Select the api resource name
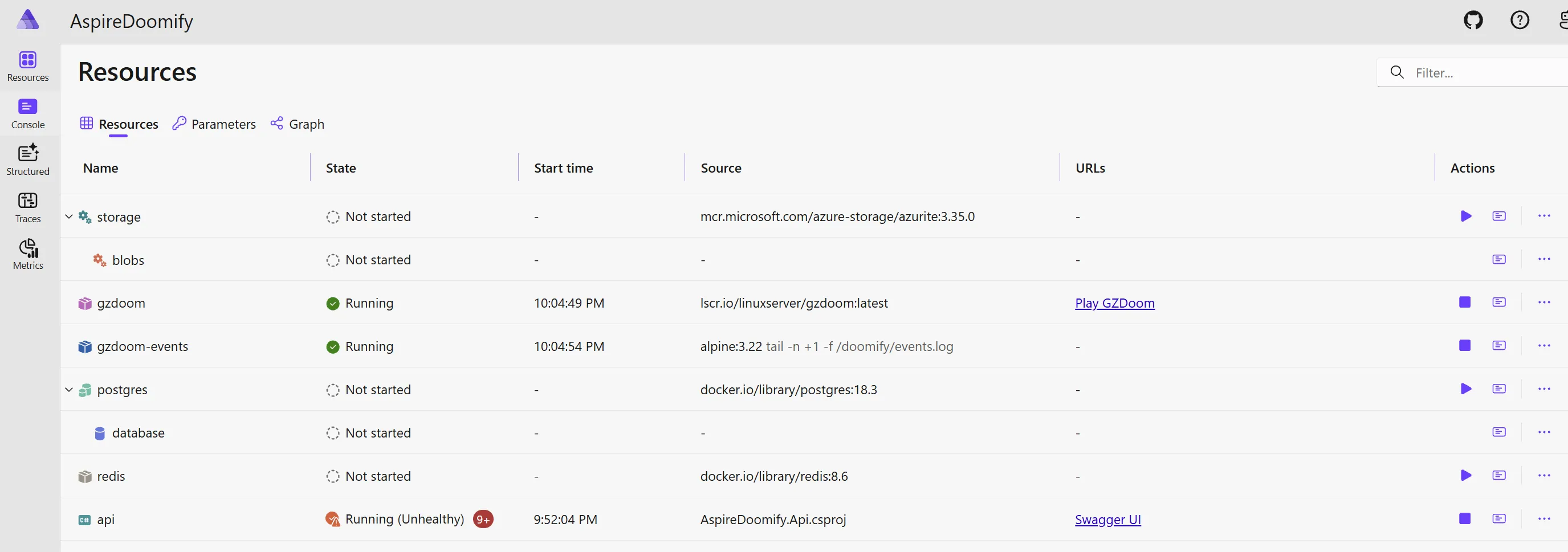This screenshot has width=1568, height=552. (x=106, y=520)
